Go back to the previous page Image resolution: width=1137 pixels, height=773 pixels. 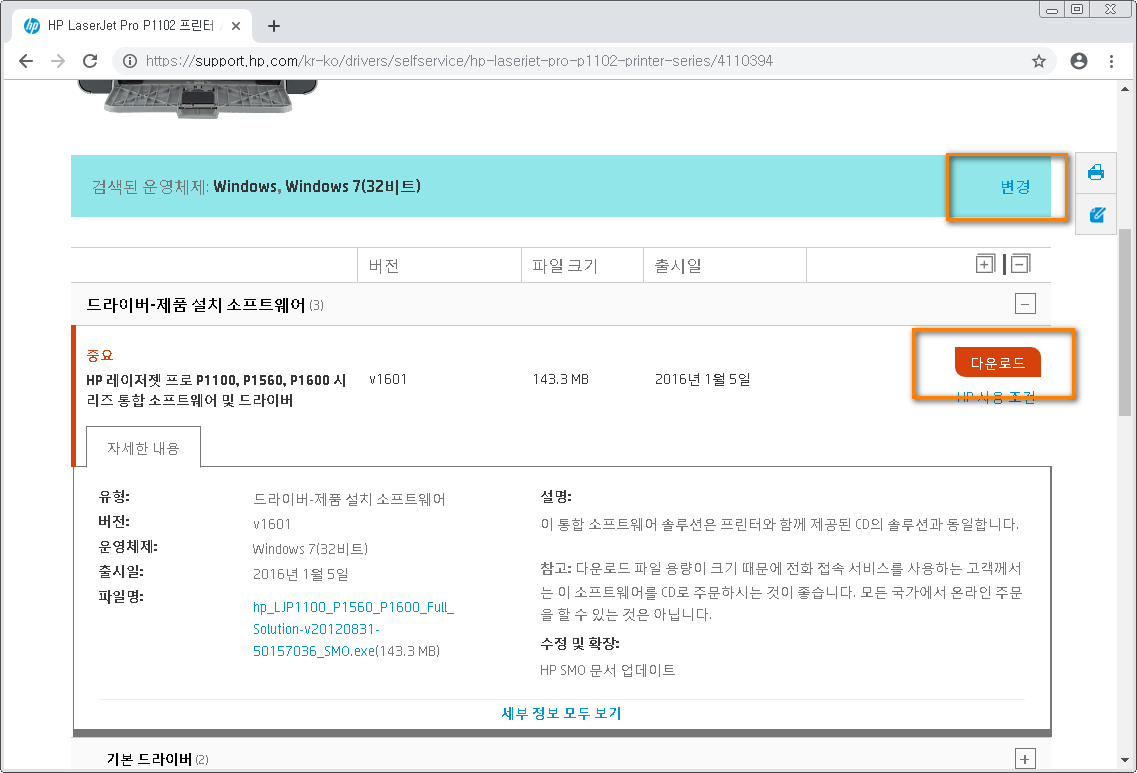(x=26, y=61)
